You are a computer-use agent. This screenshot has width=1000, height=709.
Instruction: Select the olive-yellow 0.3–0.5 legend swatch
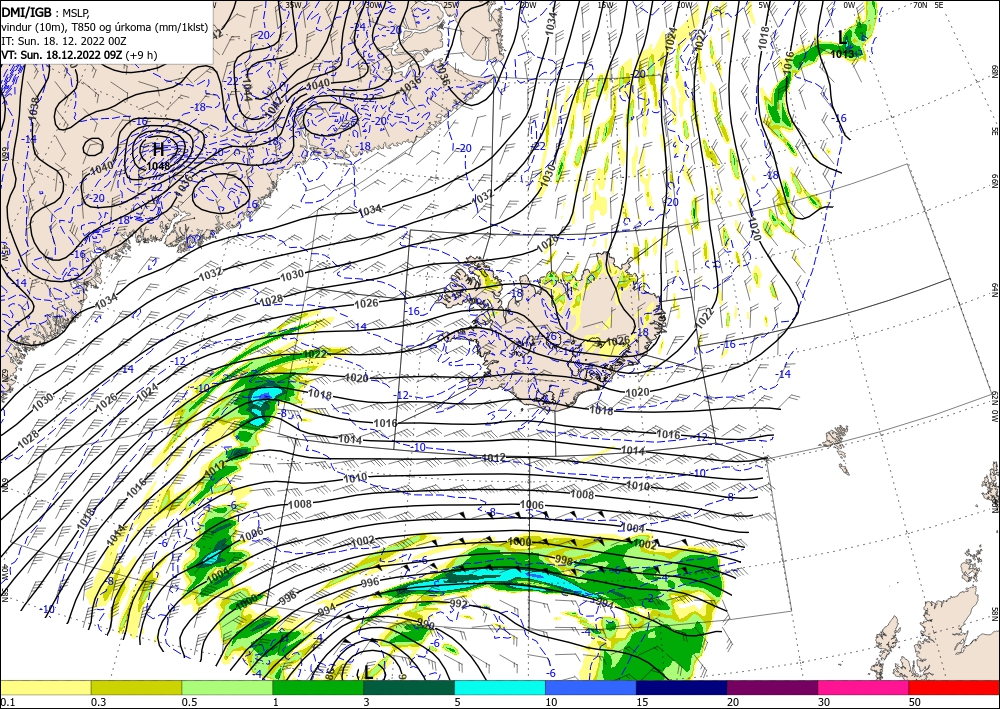(136, 687)
